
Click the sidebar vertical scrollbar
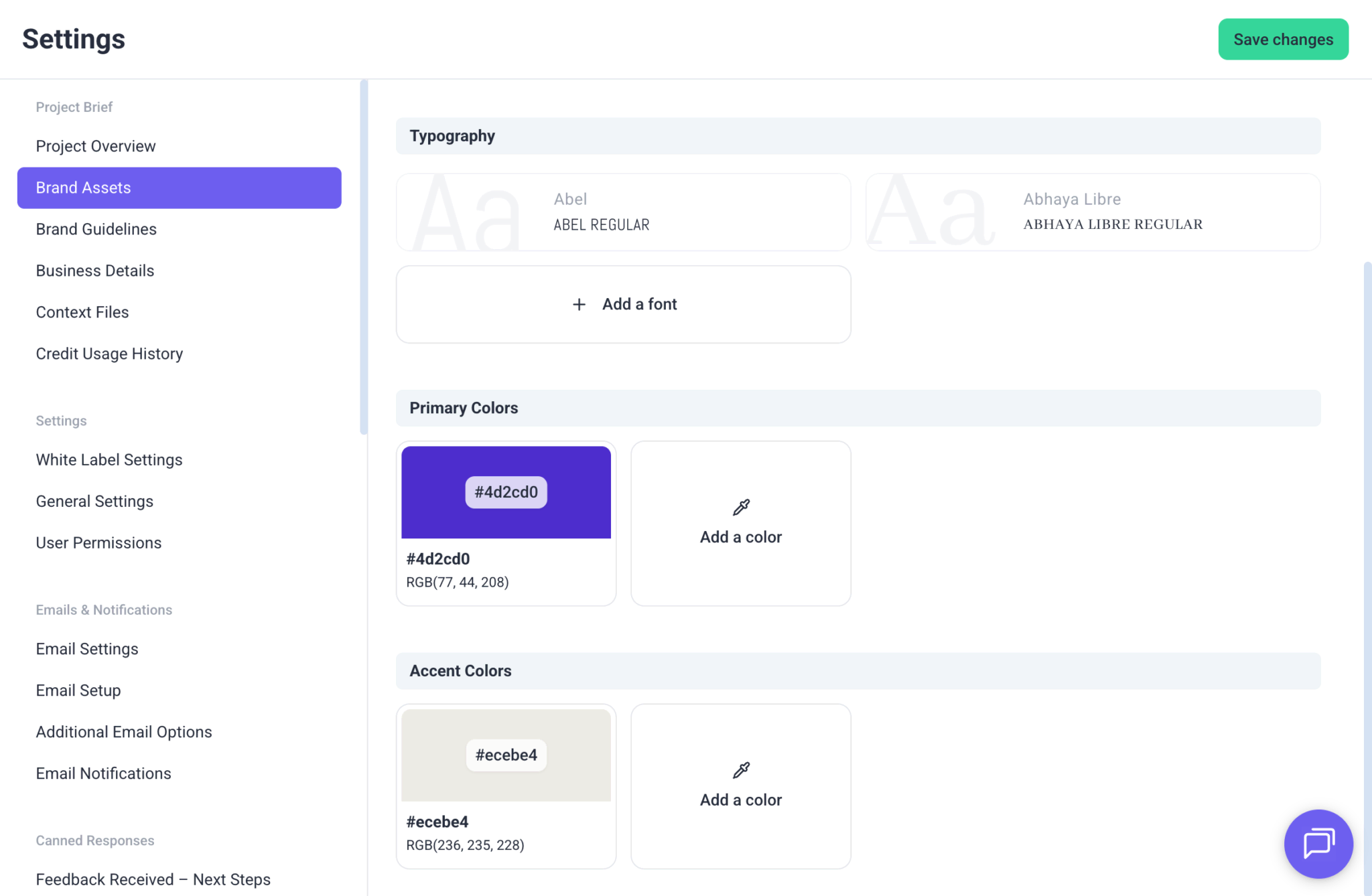tap(364, 258)
